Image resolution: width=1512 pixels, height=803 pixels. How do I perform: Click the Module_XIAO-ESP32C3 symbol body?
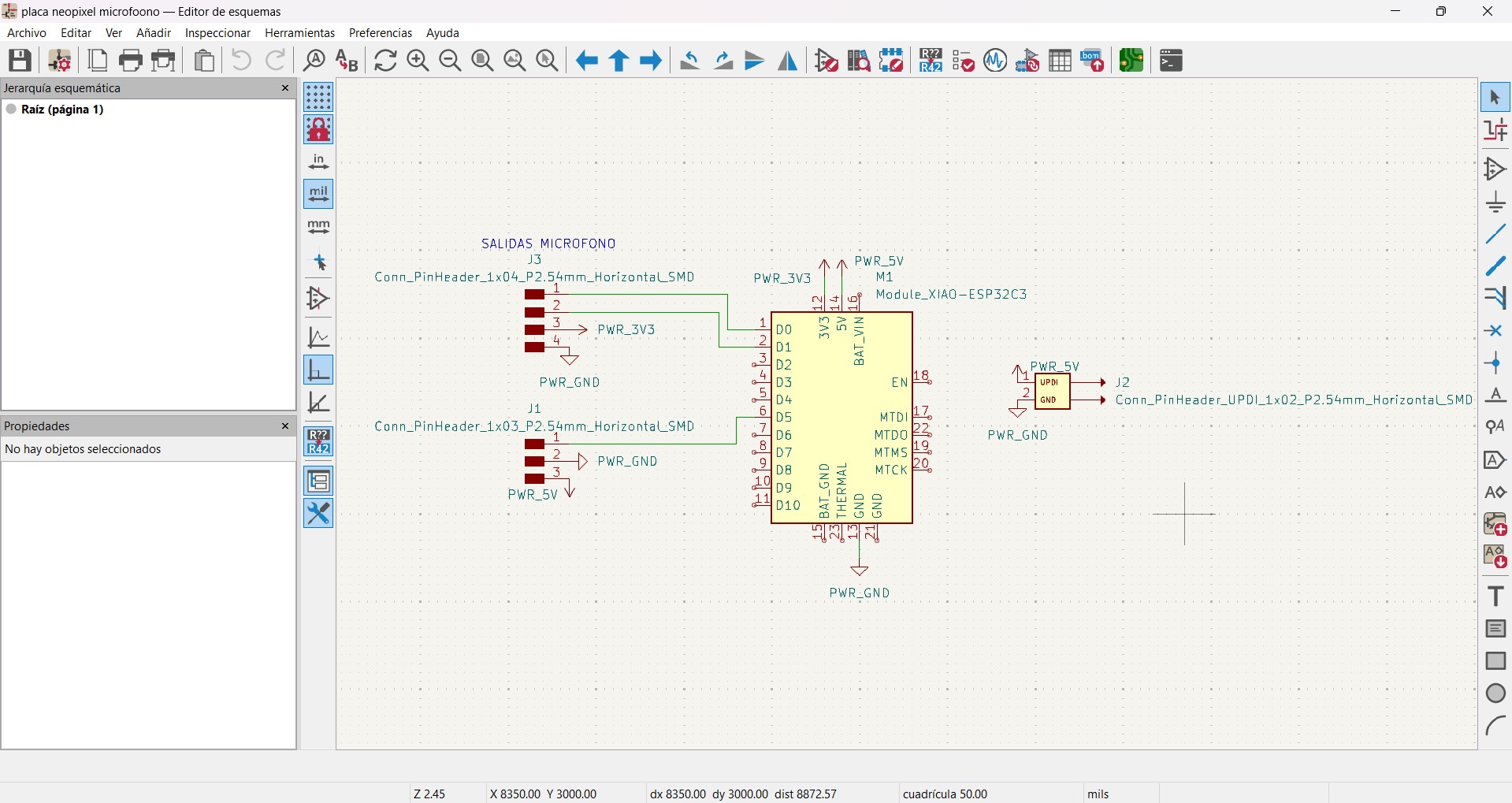(841, 418)
